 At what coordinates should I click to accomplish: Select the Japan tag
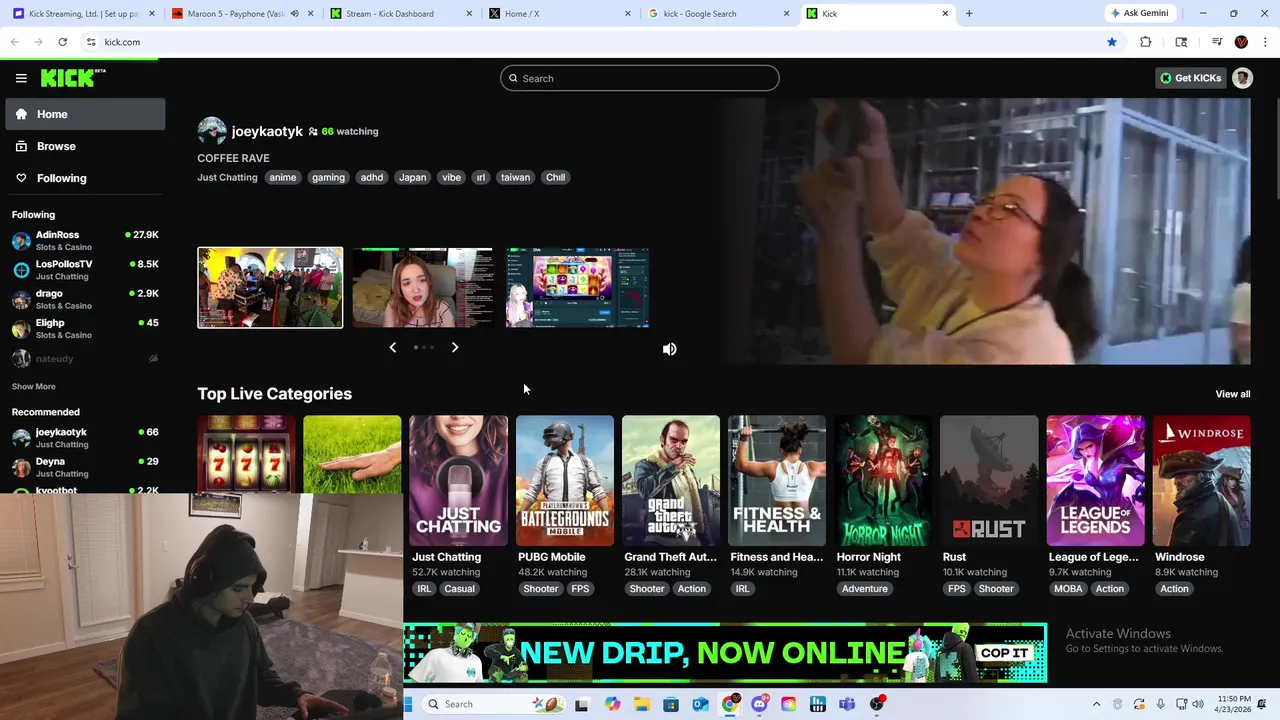point(413,177)
